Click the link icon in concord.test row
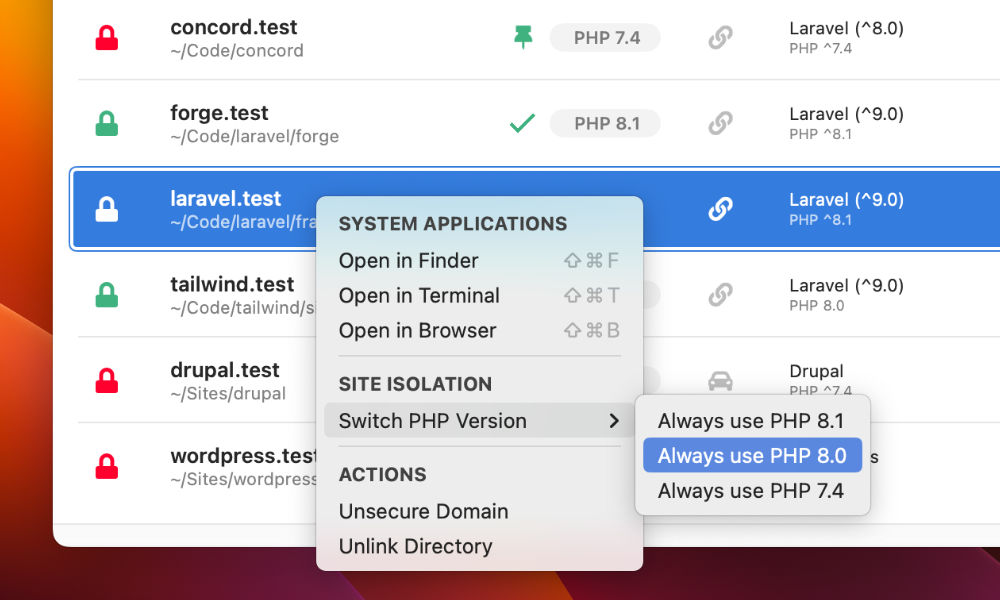1000x600 pixels. [x=720, y=38]
